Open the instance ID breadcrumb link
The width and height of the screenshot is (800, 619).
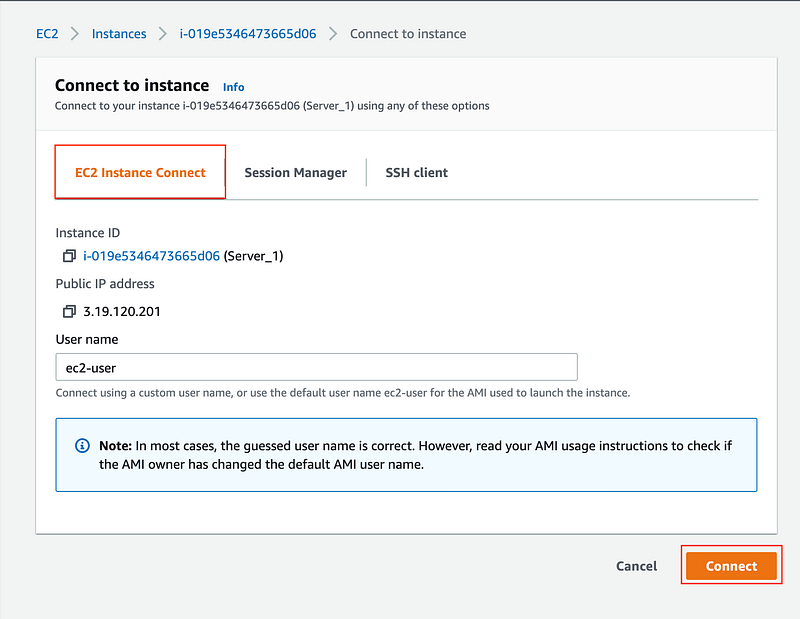point(248,34)
